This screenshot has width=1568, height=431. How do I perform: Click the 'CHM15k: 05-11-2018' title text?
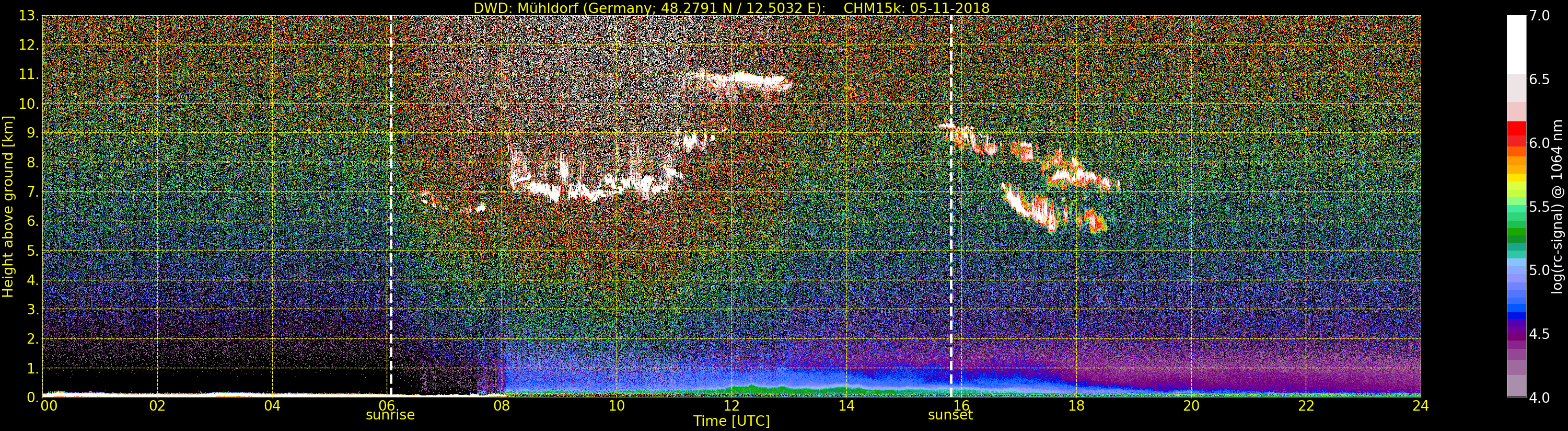coord(916,8)
